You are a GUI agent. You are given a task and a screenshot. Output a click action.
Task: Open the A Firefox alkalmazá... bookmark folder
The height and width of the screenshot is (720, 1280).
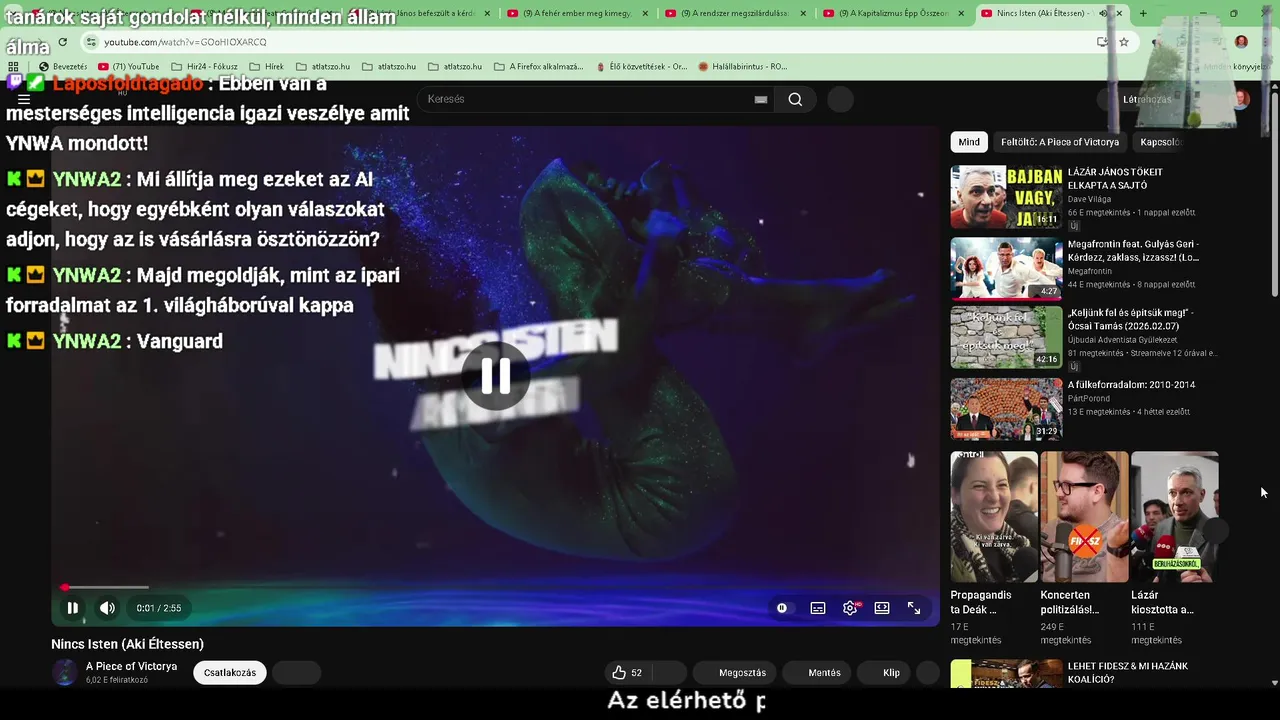pos(539,67)
